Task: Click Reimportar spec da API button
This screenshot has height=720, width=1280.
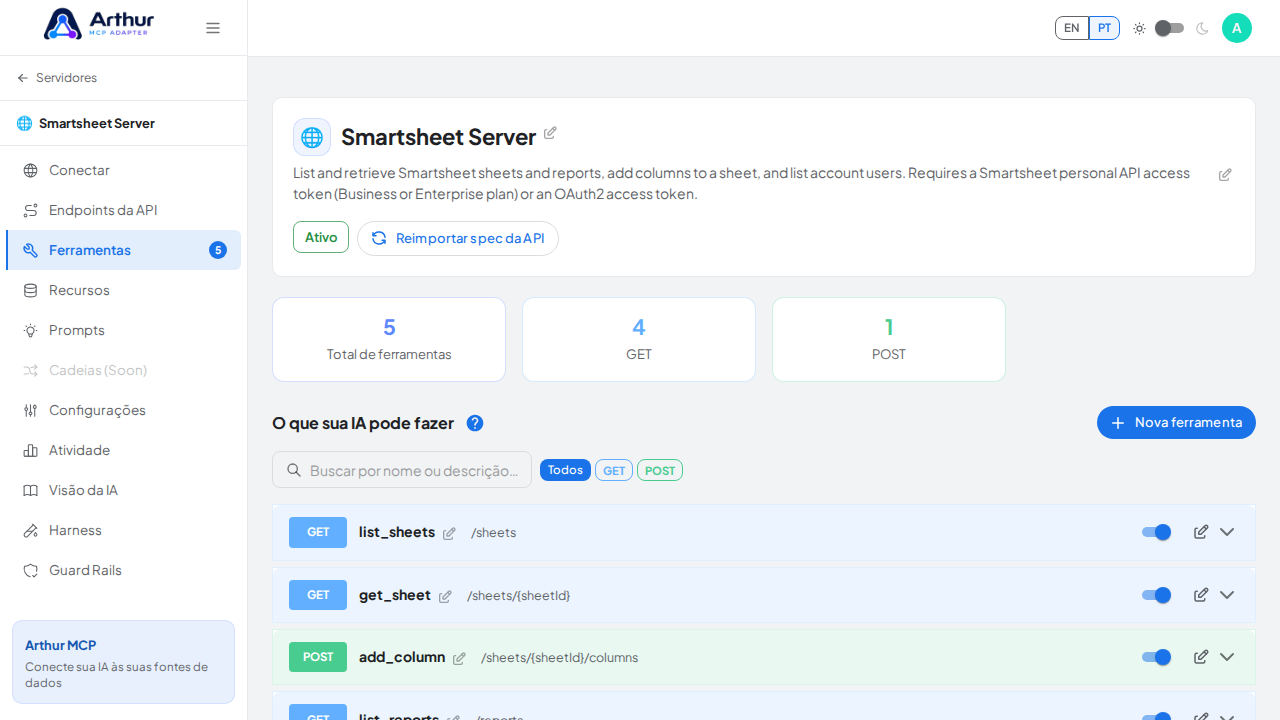Action: (458, 238)
